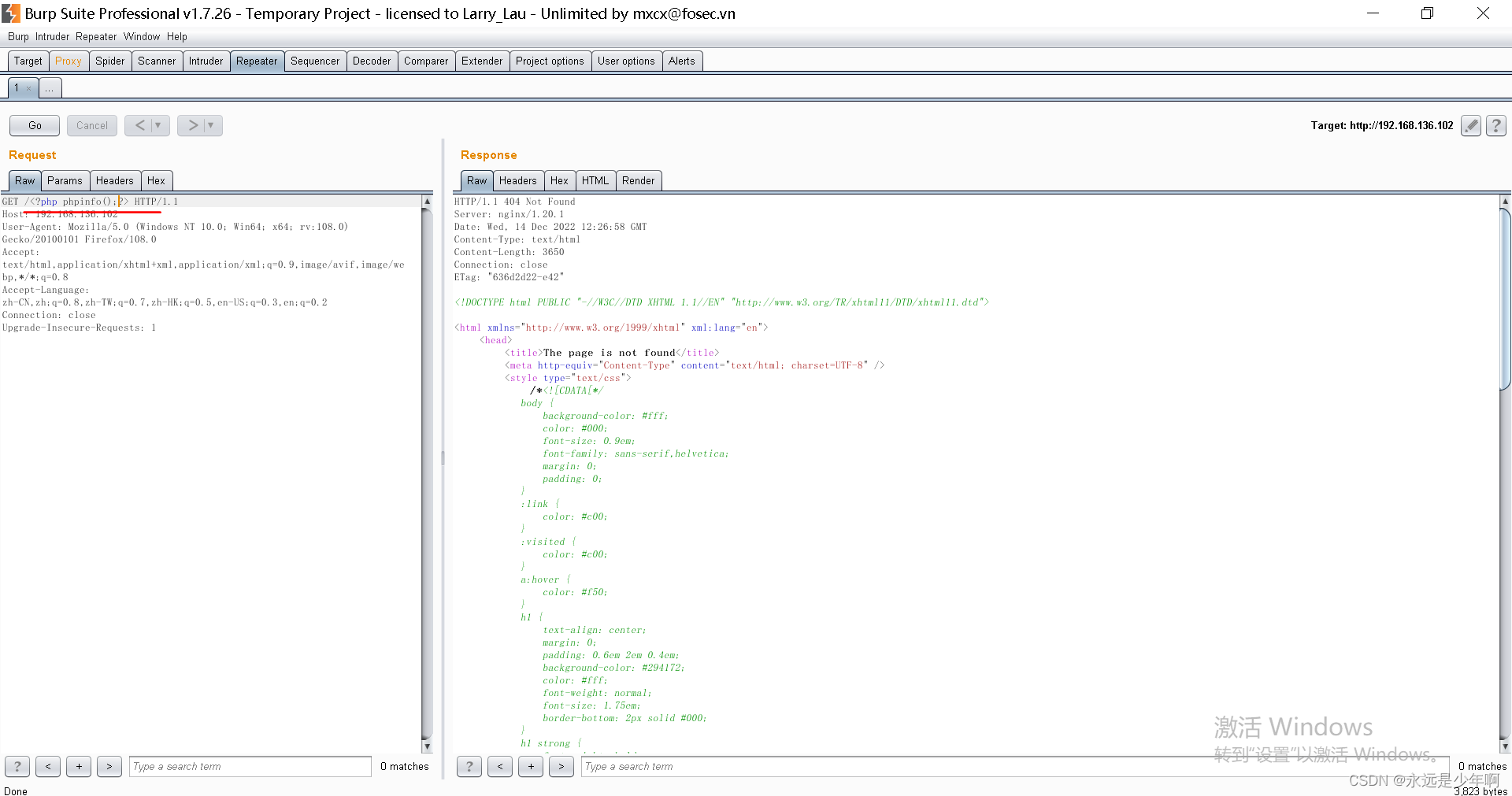Click request search next match button
1512x796 pixels.
click(x=109, y=766)
